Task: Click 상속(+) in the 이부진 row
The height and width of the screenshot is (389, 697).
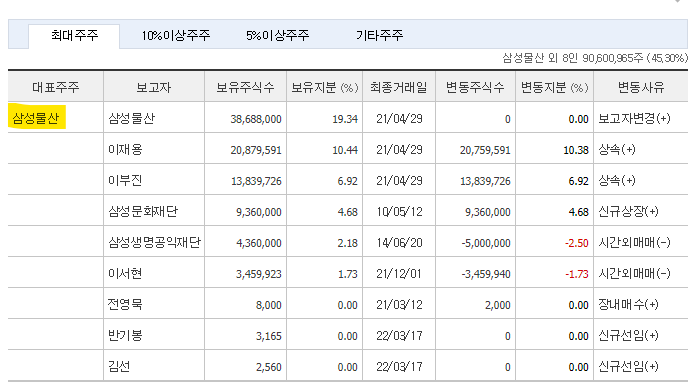Action: pyautogui.click(x=617, y=180)
